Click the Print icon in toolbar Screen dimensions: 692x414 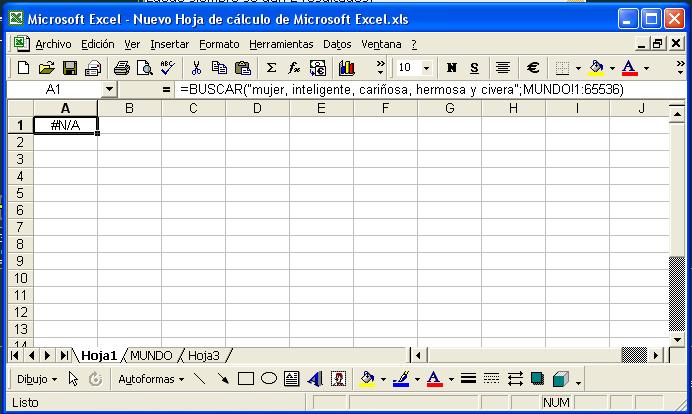pos(122,68)
